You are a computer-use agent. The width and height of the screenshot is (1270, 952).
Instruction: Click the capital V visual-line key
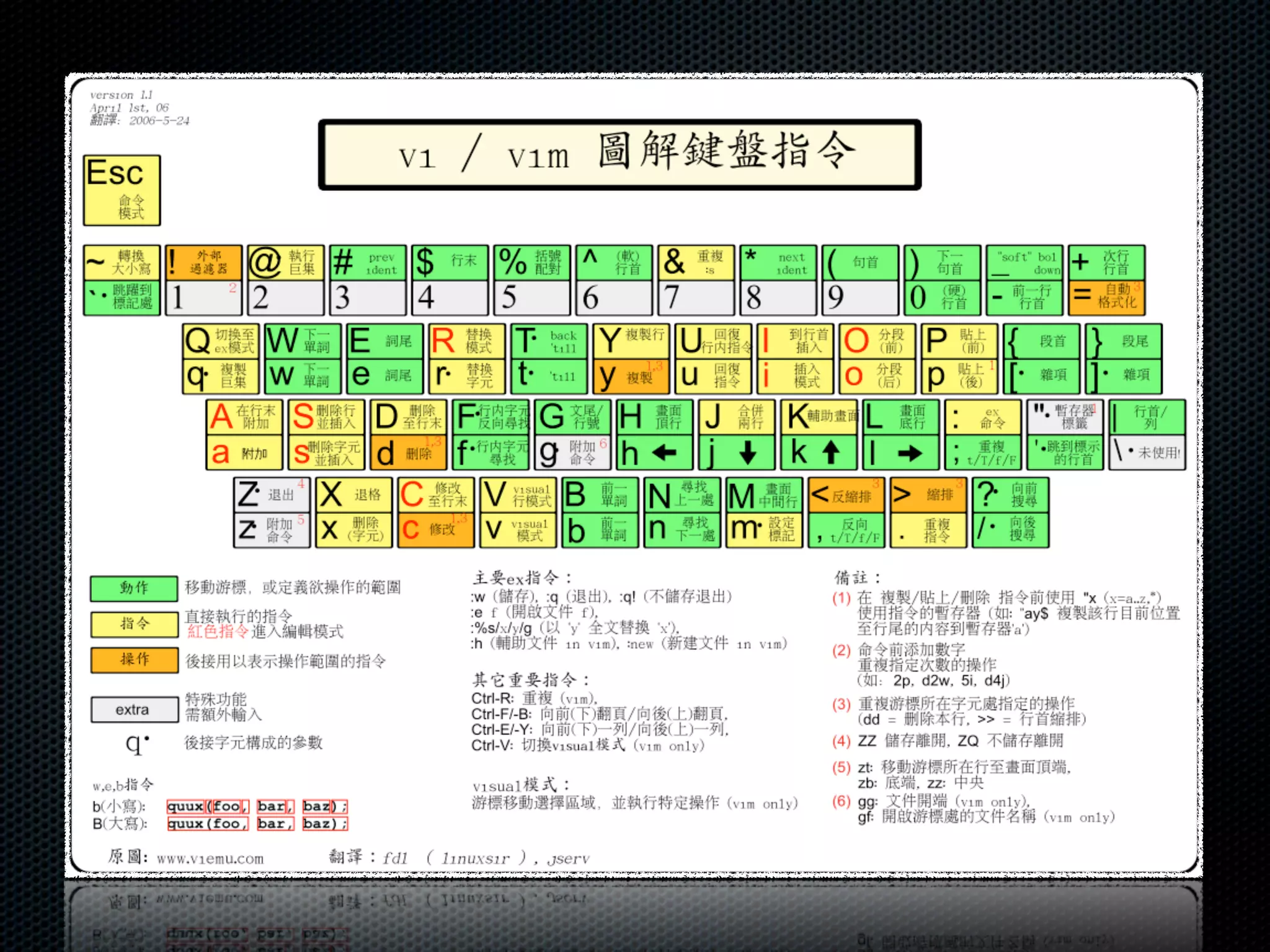click(x=517, y=495)
